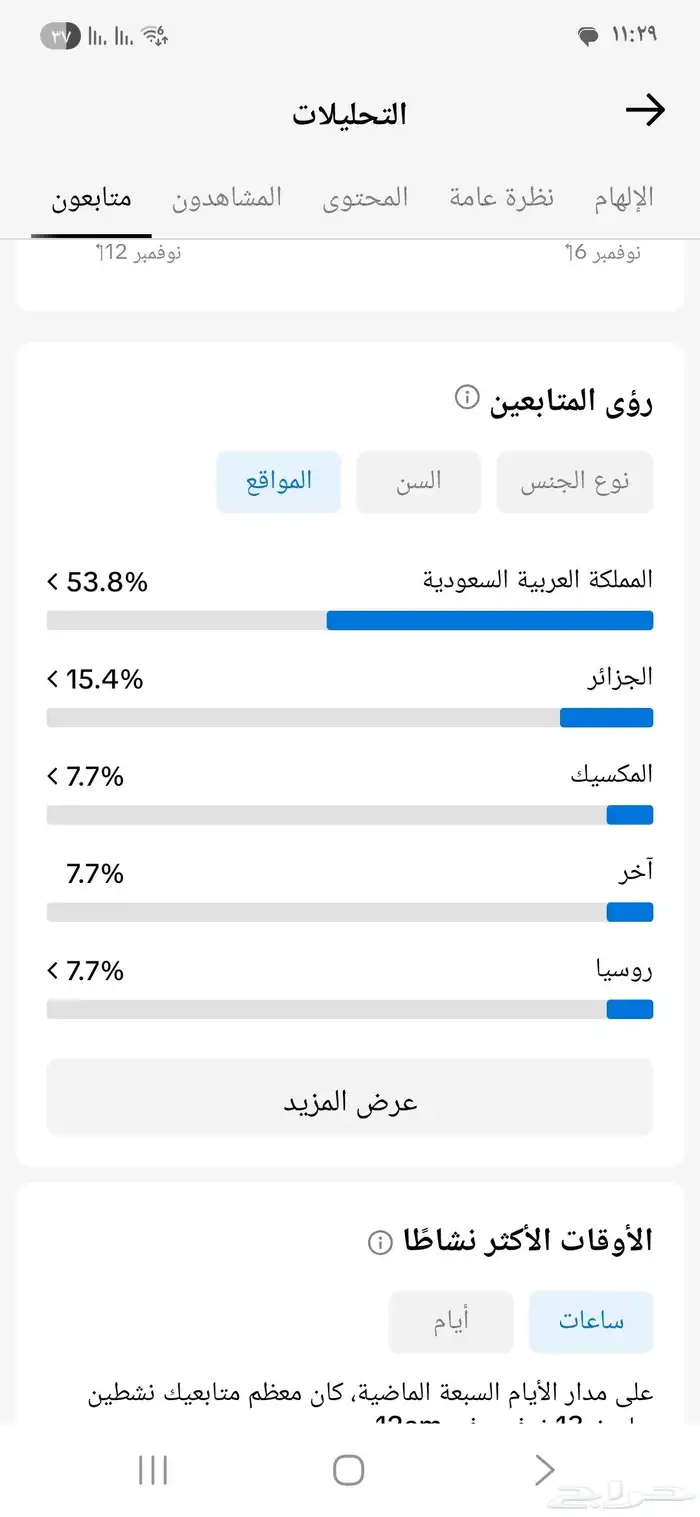Image resolution: width=700 pixels, height=1517 pixels.
Task: Select المواقع filter for follower insights
Action: pos(278,481)
